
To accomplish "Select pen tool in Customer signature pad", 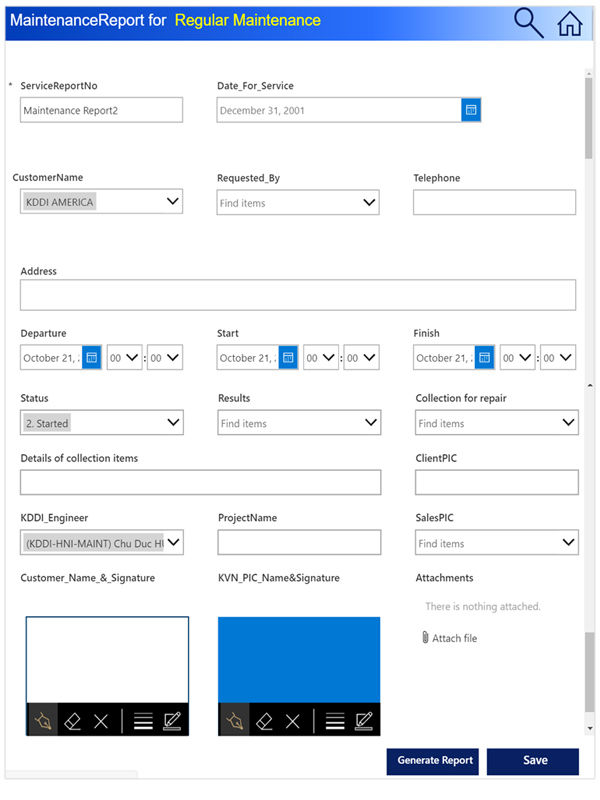I will pos(43,720).
